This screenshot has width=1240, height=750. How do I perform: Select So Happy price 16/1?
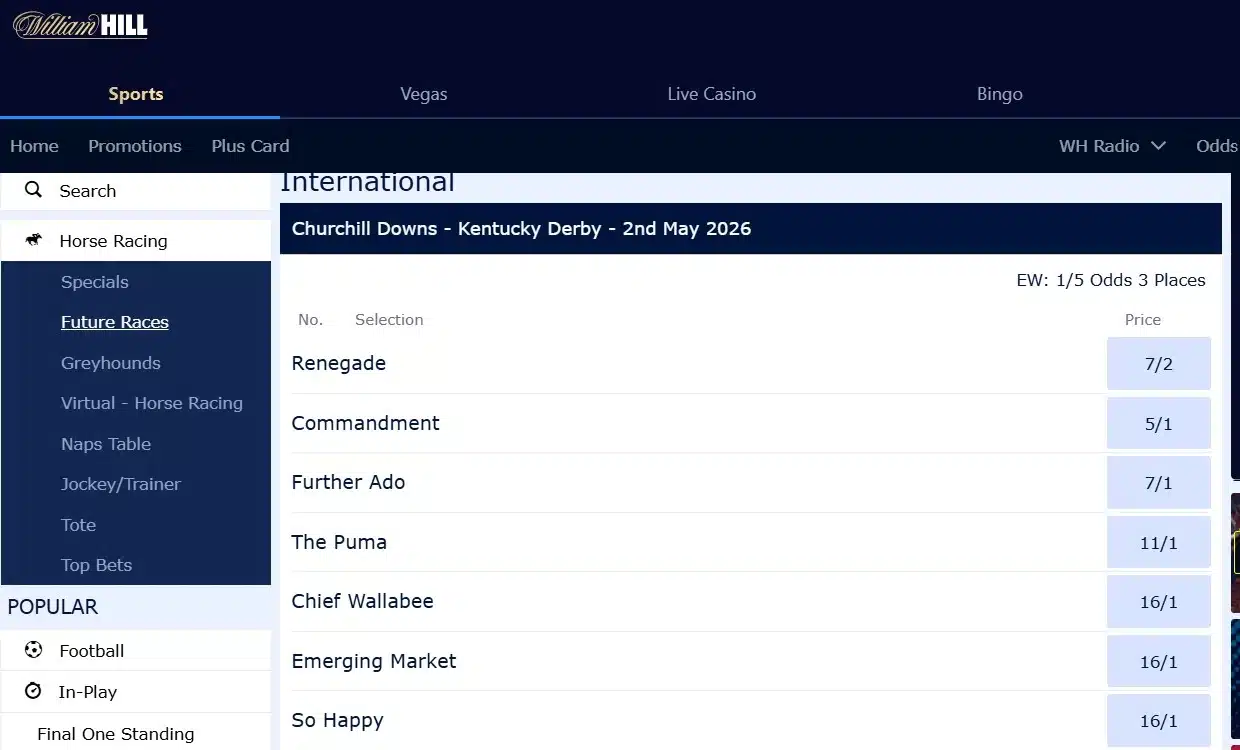click(1159, 721)
